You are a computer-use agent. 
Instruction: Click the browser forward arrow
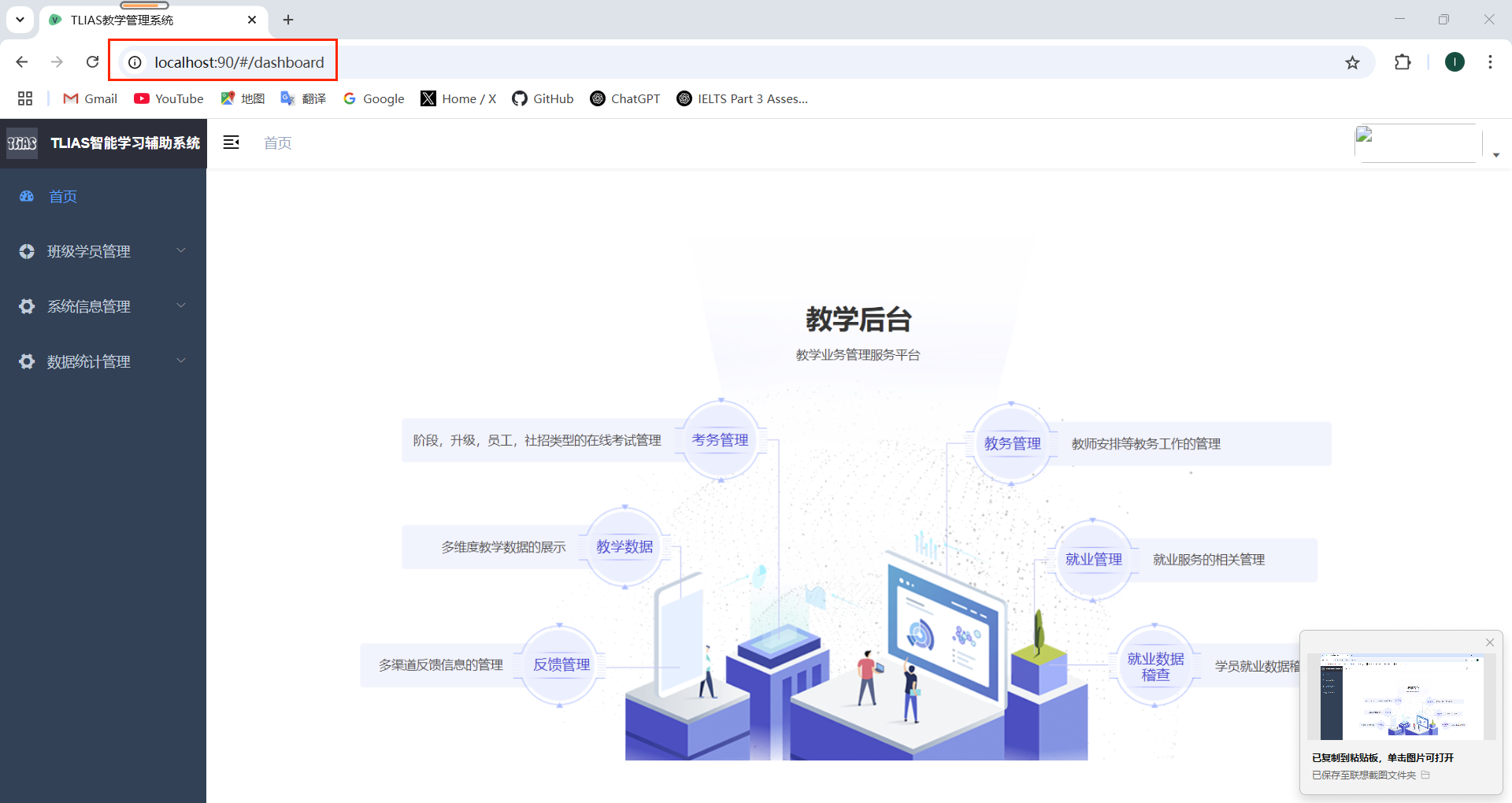click(57, 62)
